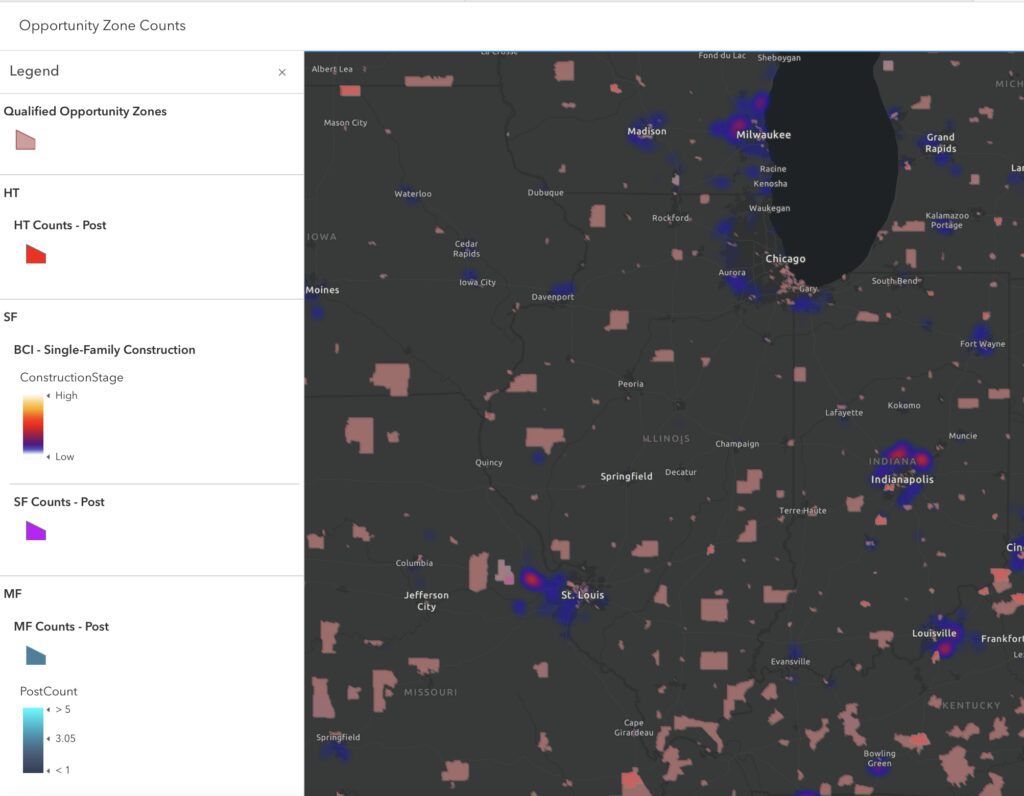Click the HT Counts - Post label
Image resolution: width=1024 pixels, height=796 pixels.
click(59, 225)
